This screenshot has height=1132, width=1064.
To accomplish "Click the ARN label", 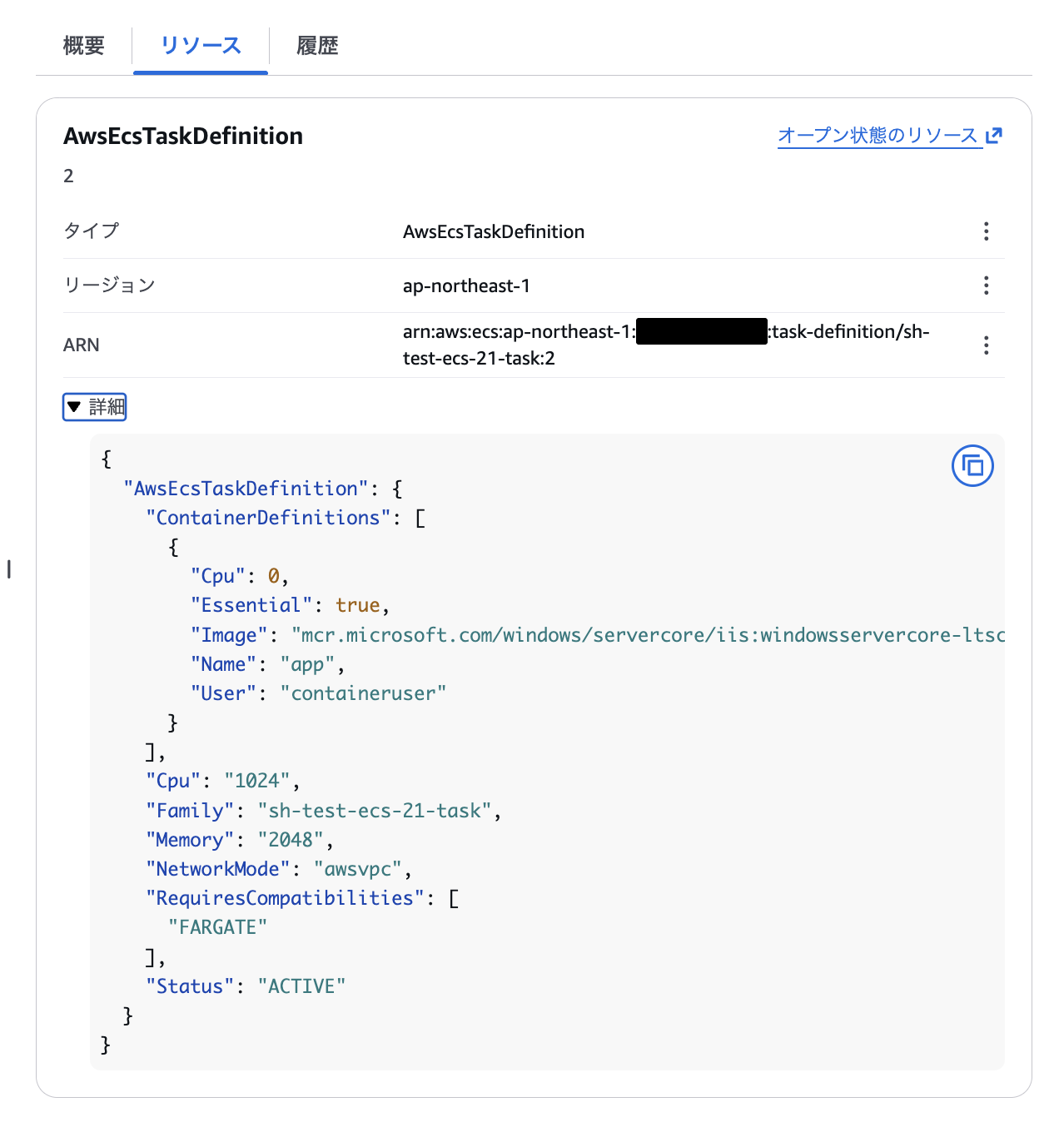I will coord(82,345).
